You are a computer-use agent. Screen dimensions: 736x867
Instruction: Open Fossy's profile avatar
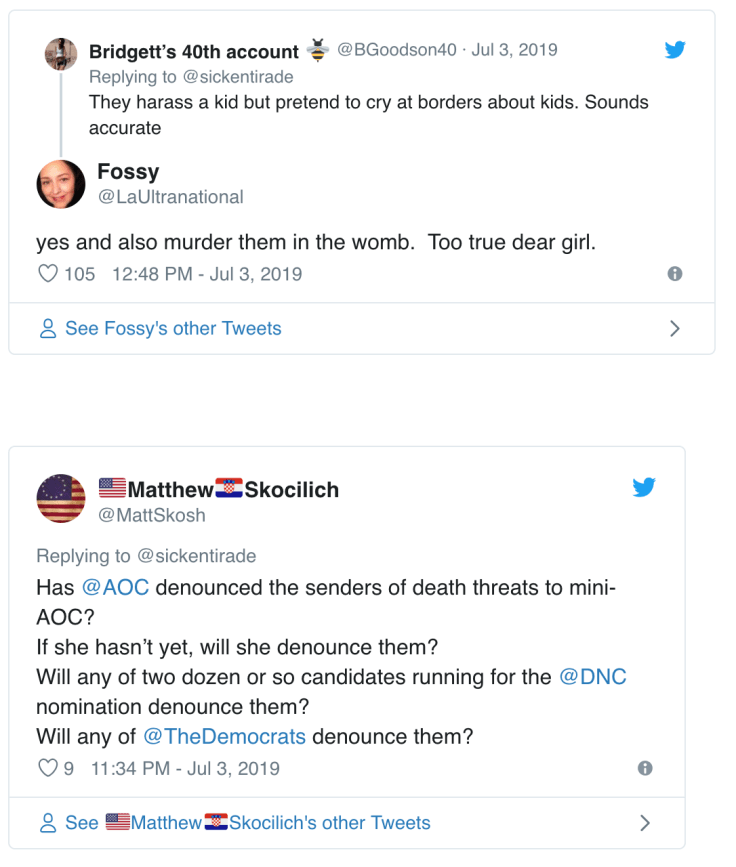coord(61,184)
